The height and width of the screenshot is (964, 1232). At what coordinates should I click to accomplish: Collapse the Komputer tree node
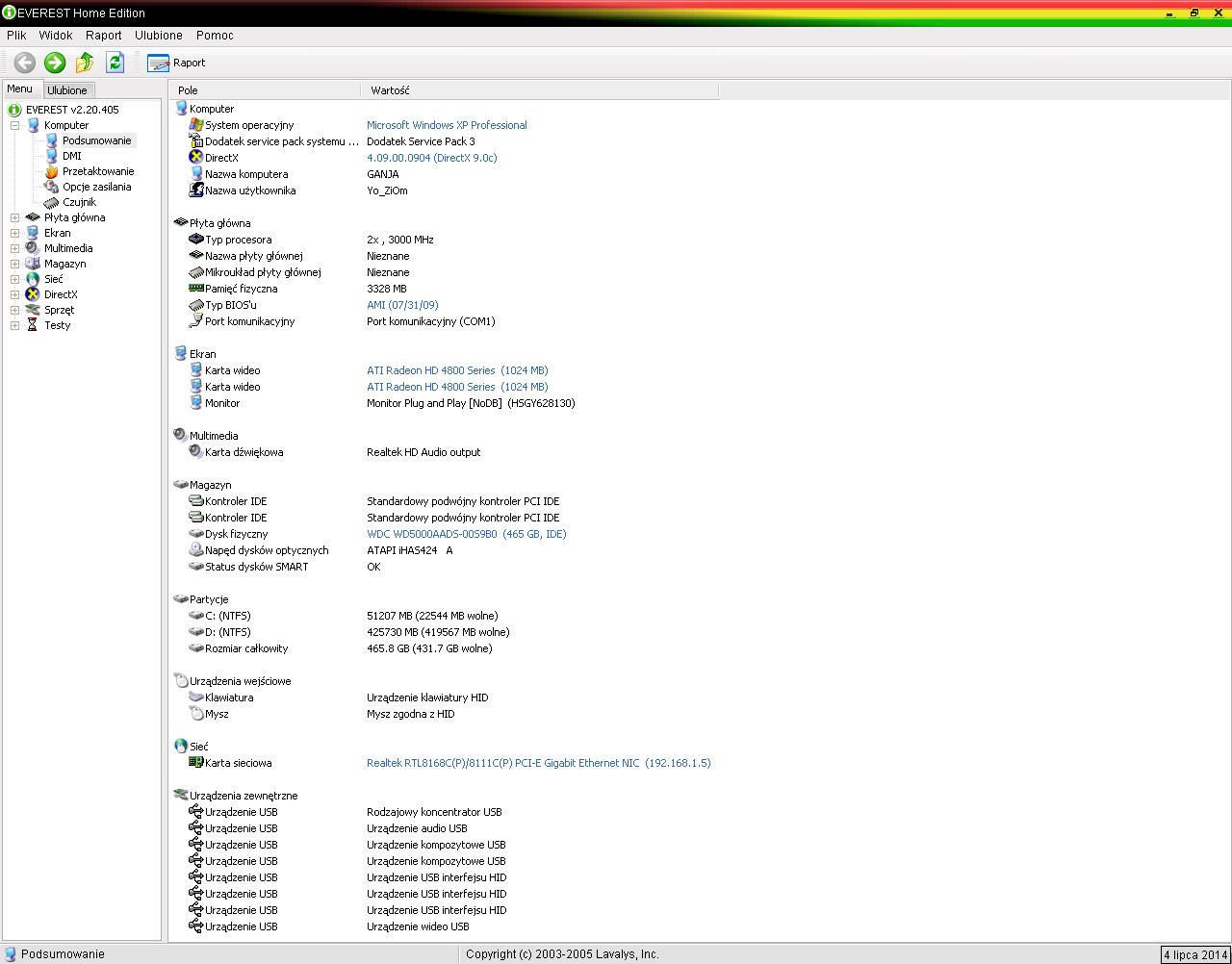(15, 125)
